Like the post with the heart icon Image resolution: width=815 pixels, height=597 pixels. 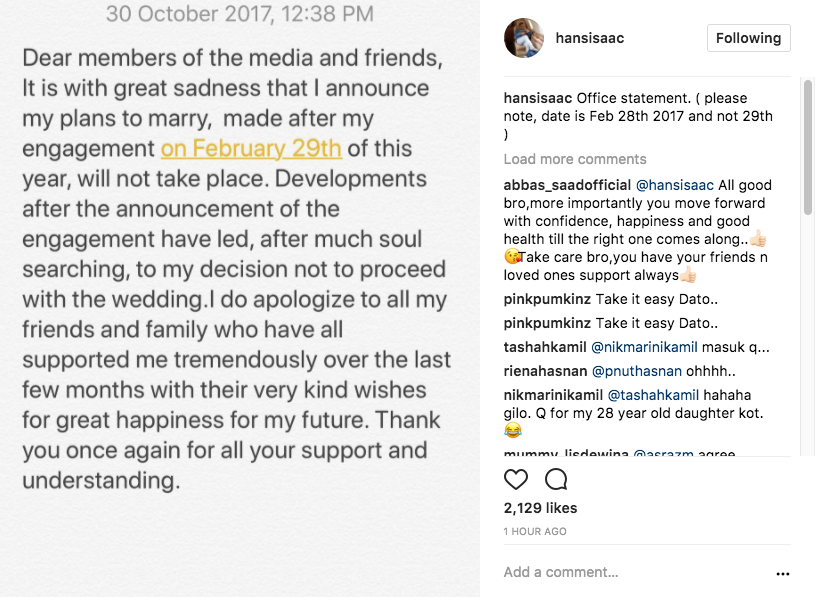coord(516,479)
